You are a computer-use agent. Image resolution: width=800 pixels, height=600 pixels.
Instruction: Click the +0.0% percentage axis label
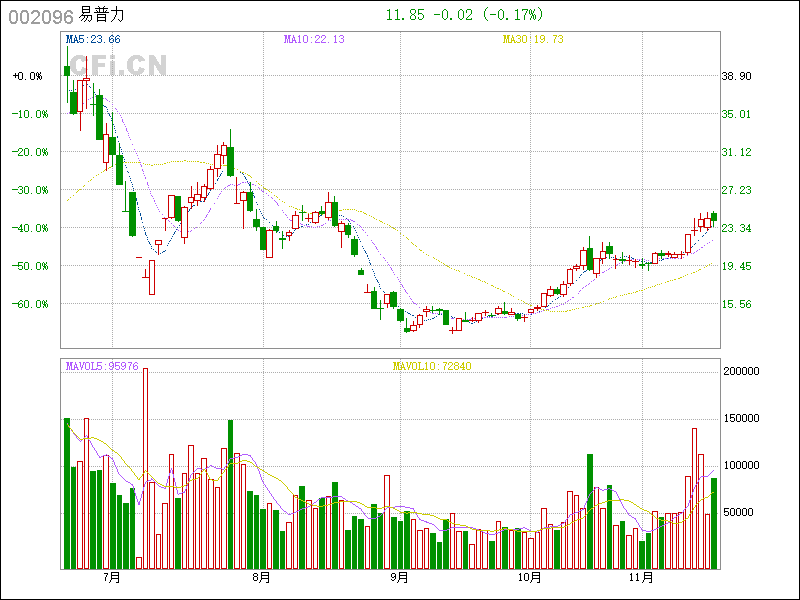coord(29,76)
